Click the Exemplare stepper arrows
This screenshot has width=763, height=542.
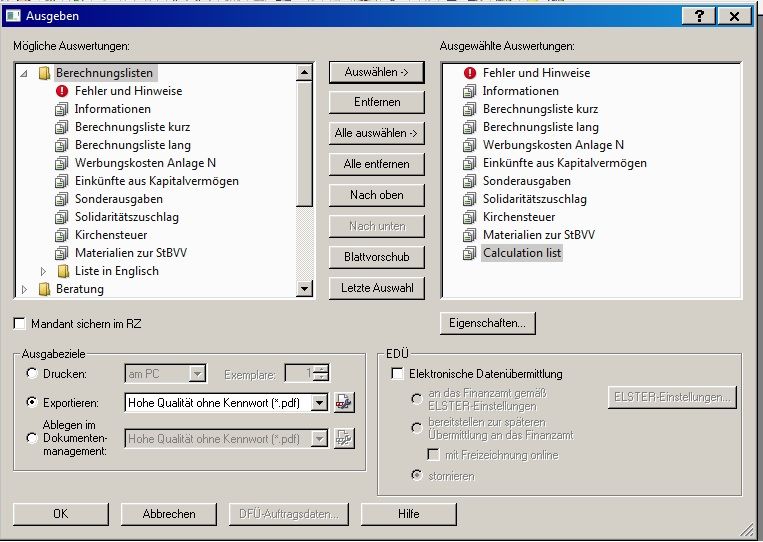click(x=321, y=373)
